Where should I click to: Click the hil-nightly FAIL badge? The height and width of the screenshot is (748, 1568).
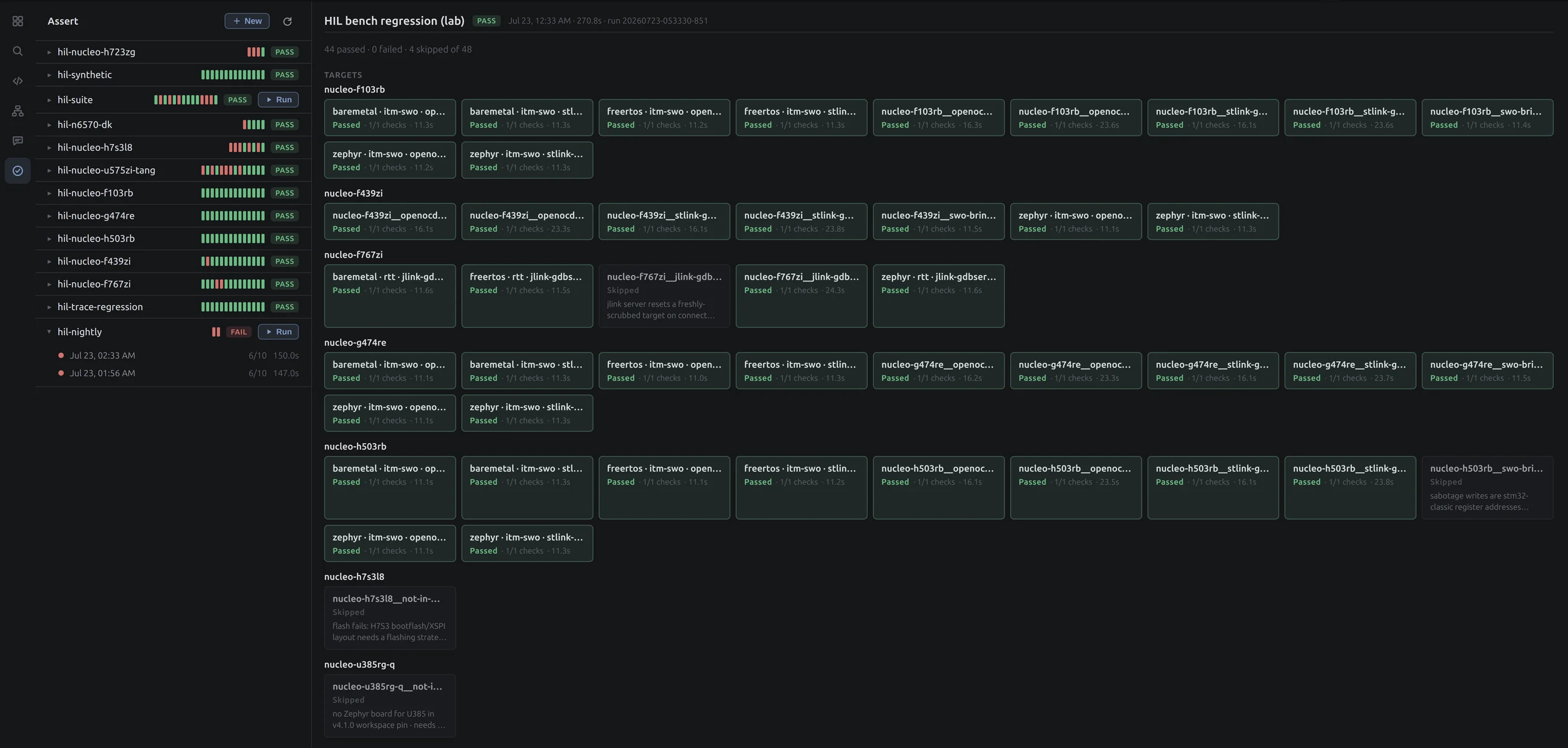point(239,332)
